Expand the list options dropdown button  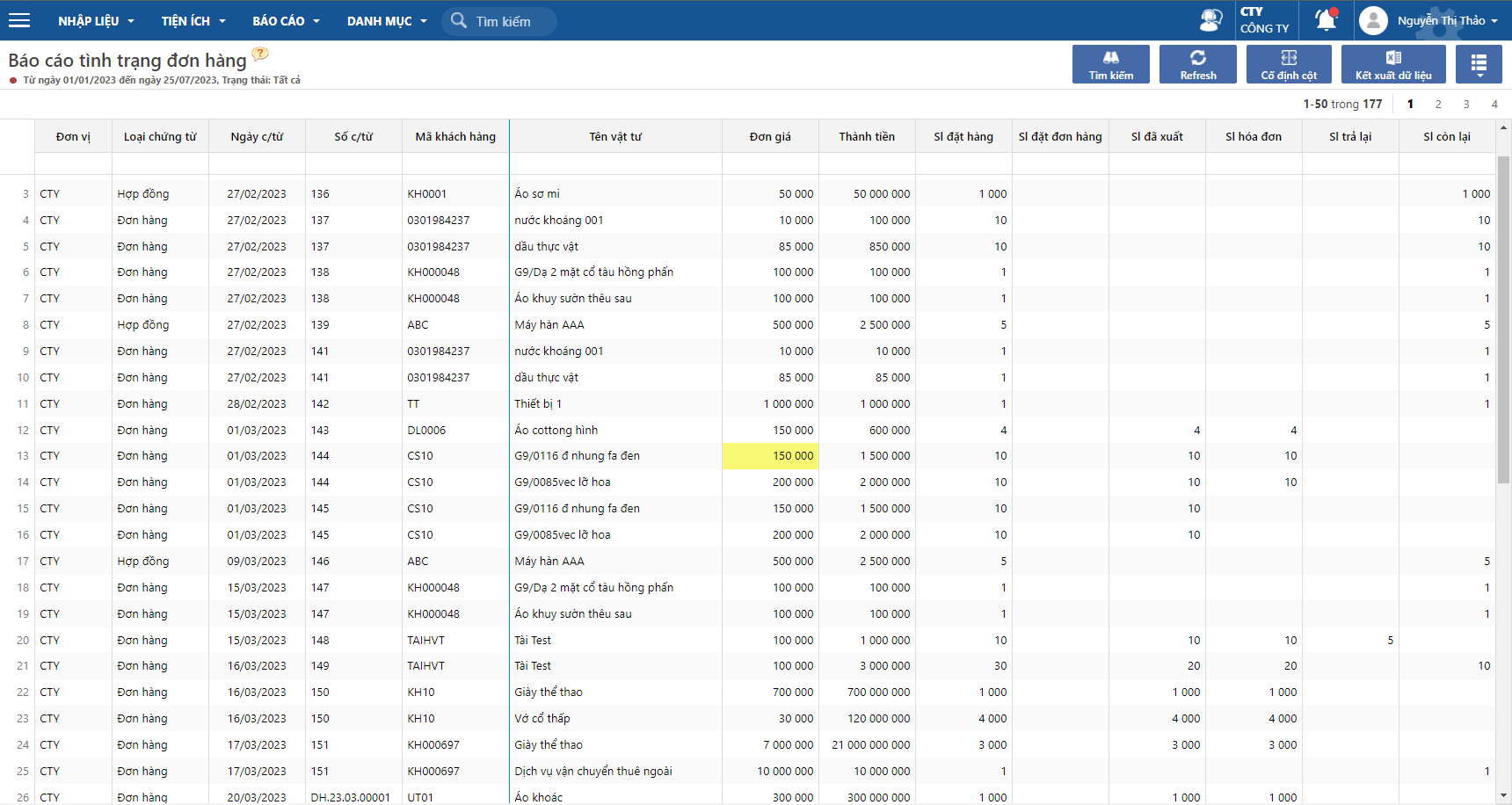(x=1478, y=64)
